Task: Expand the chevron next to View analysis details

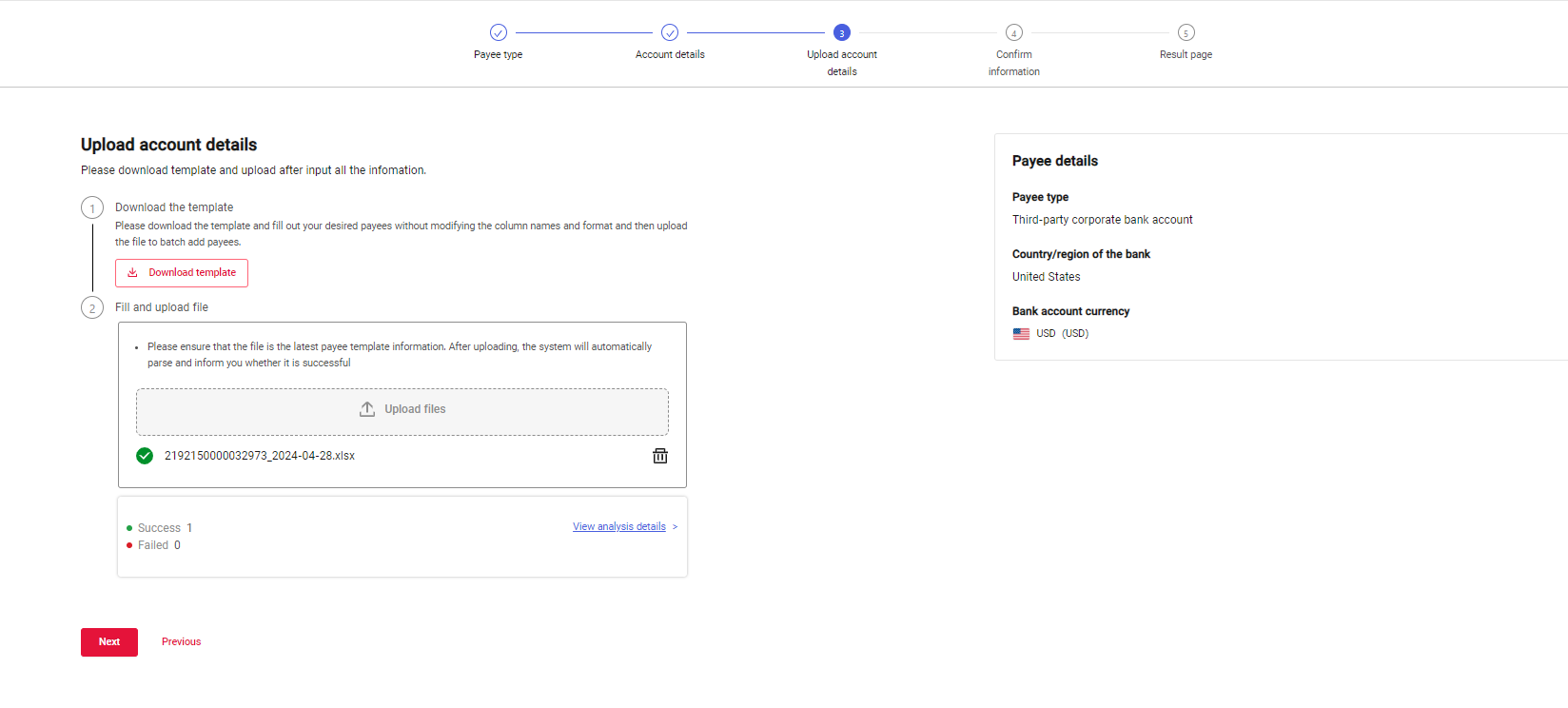Action: click(x=676, y=527)
